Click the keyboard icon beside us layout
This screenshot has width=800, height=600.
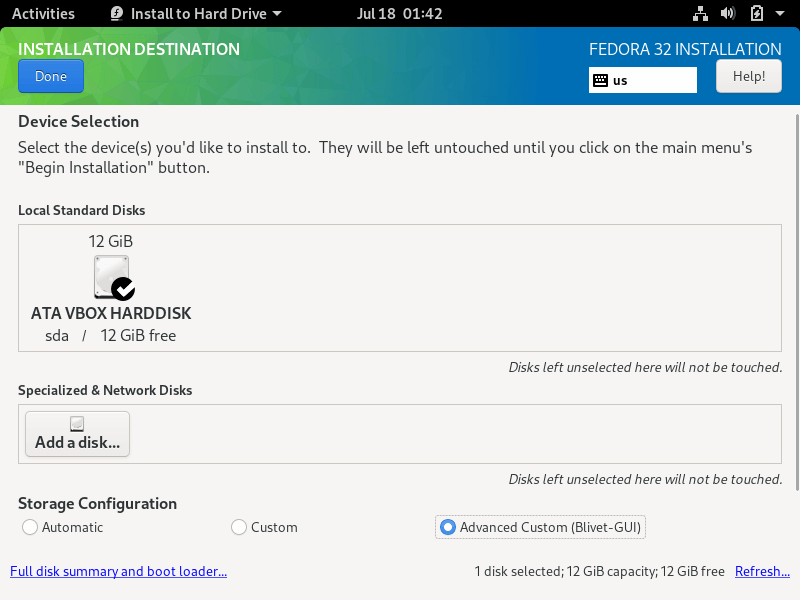coord(601,80)
